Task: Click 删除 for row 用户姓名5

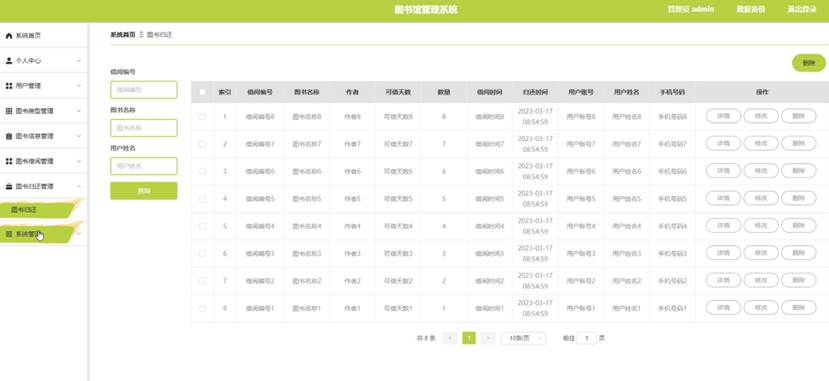Action: pos(798,199)
